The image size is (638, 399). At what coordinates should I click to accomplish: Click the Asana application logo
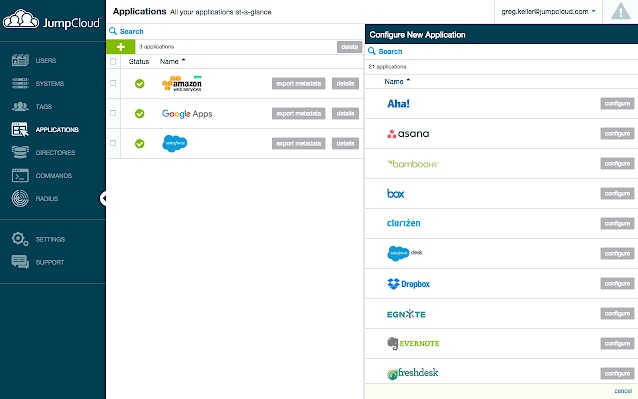tap(408, 134)
